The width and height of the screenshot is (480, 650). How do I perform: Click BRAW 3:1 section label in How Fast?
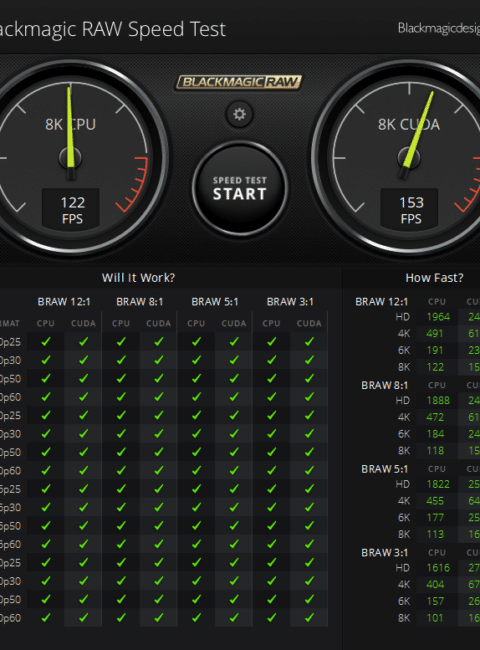(x=385, y=553)
